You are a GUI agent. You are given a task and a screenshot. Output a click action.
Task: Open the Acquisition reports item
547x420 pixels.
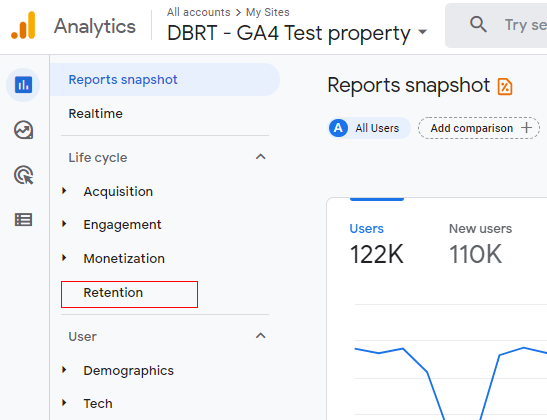coord(118,192)
